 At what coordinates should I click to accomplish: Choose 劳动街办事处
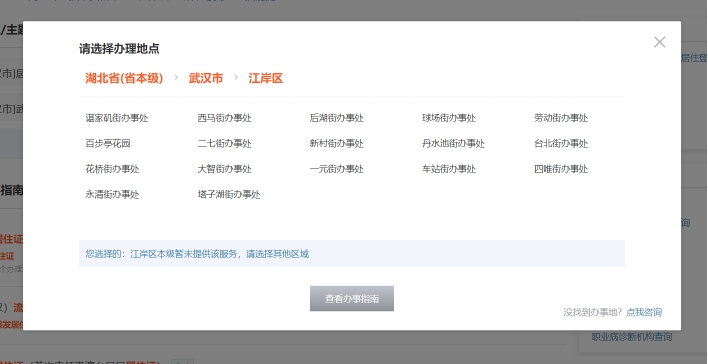click(561, 118)
